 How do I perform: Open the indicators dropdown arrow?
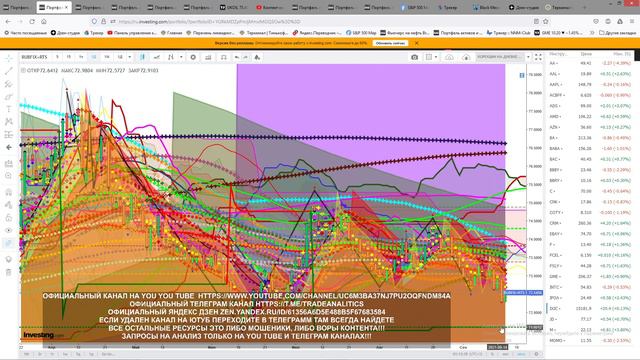[181, 57]
